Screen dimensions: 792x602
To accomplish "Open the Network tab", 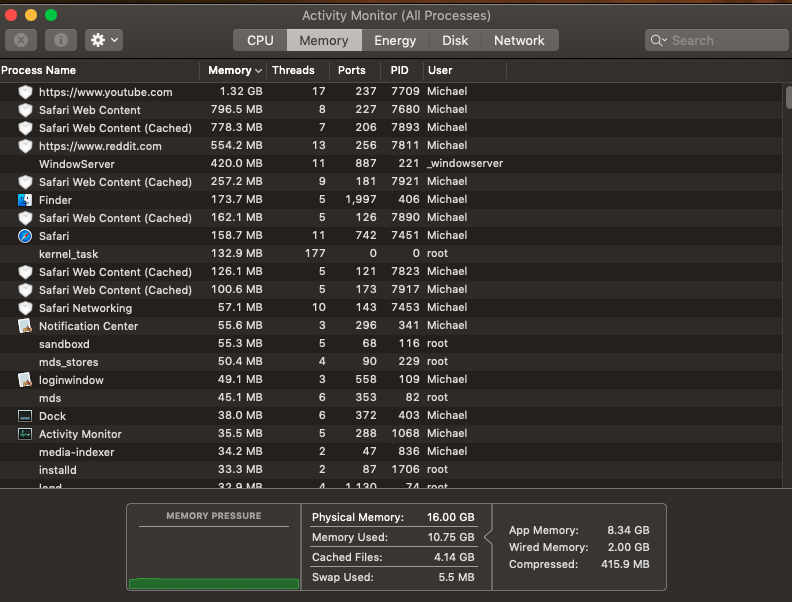I will [x=519, y=40].
